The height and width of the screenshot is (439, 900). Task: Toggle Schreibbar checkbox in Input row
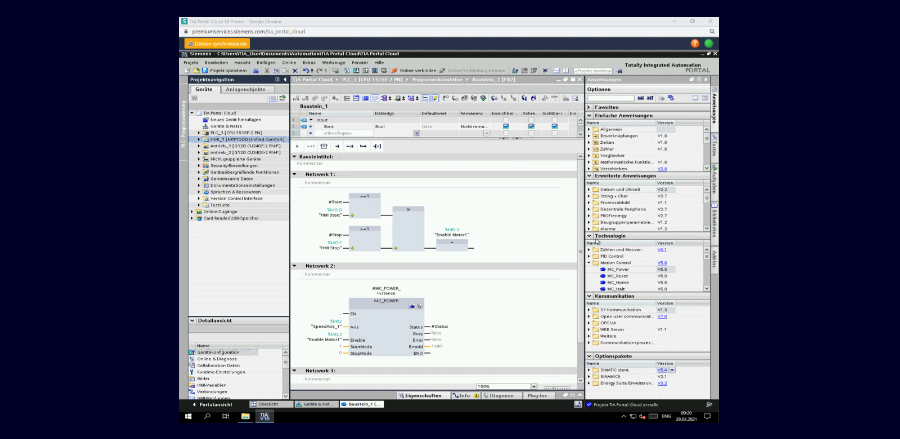pos(531,120)
